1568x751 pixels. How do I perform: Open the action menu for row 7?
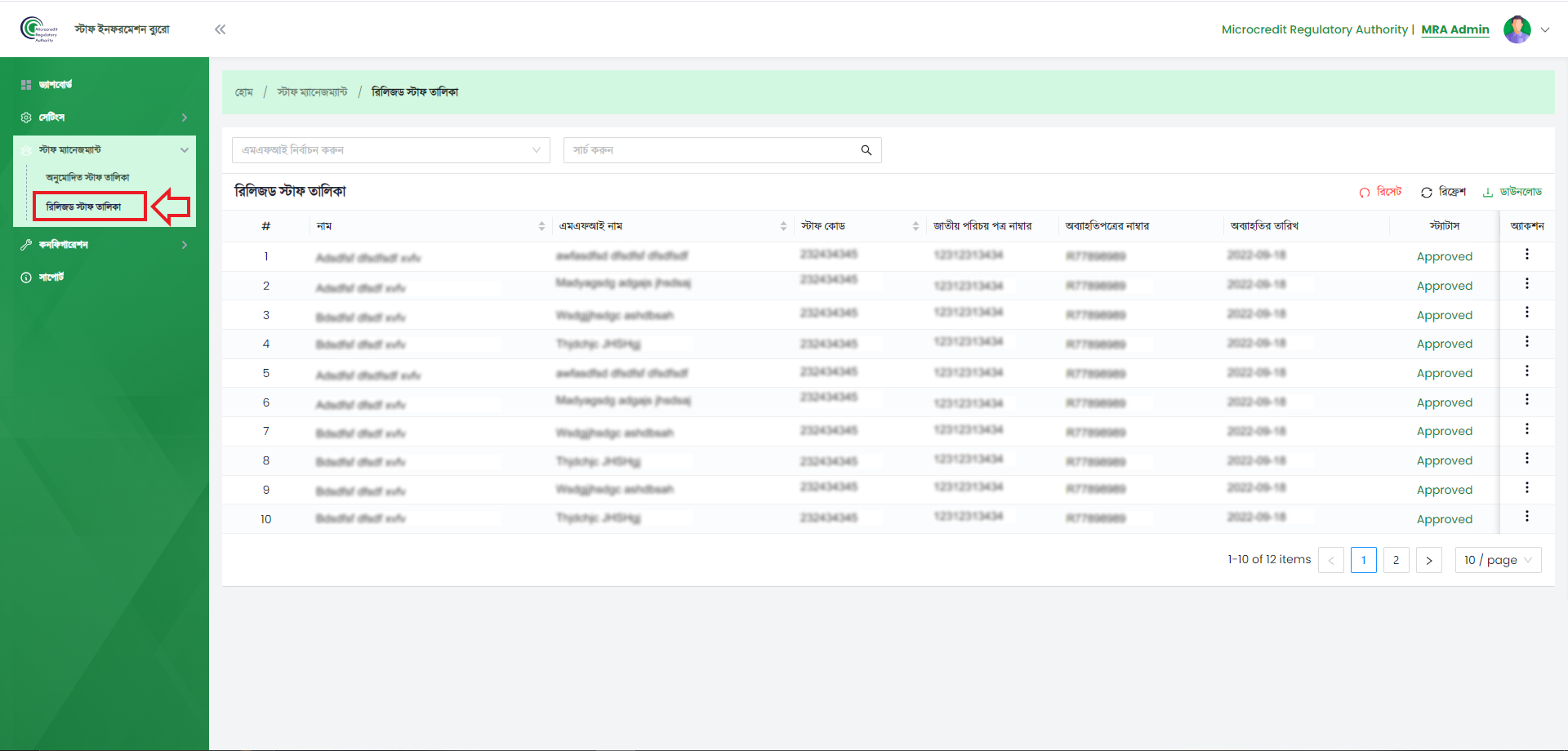(1526, 429)
